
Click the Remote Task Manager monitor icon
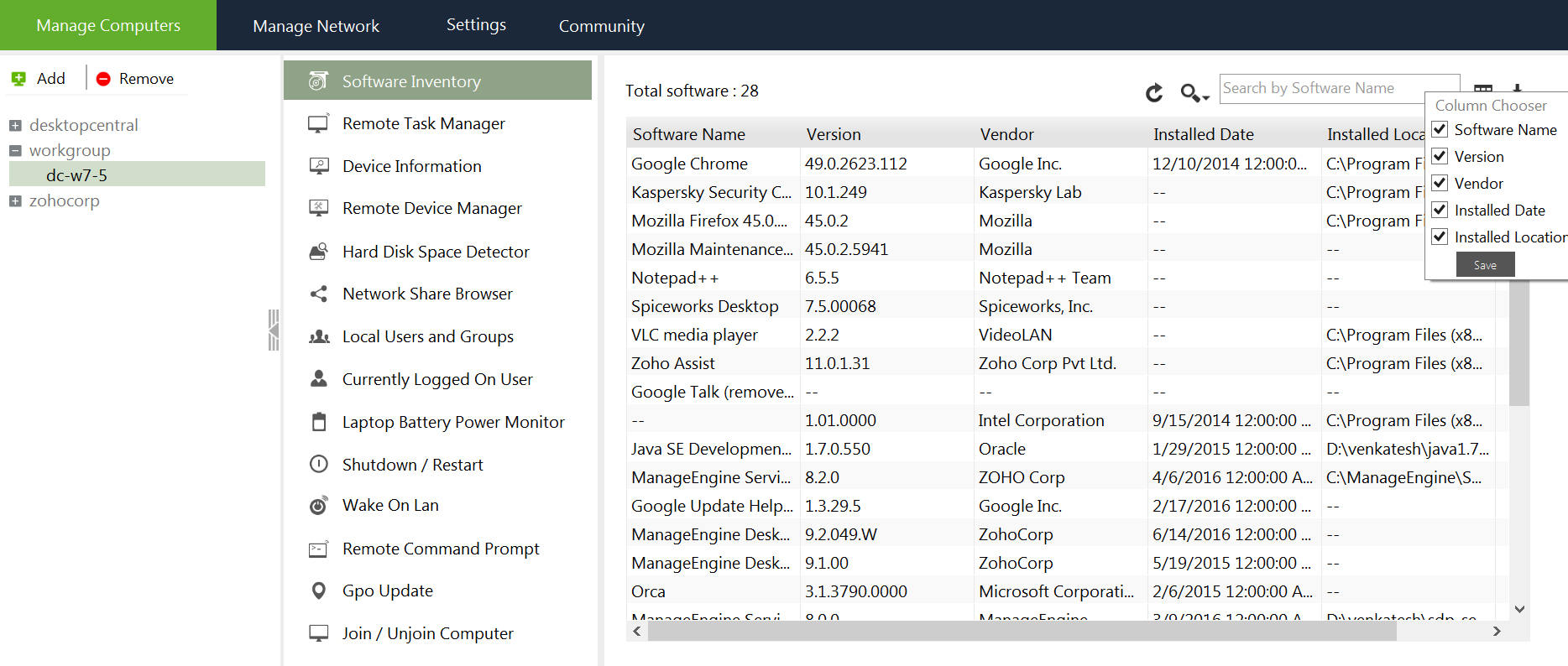(318, 124)
